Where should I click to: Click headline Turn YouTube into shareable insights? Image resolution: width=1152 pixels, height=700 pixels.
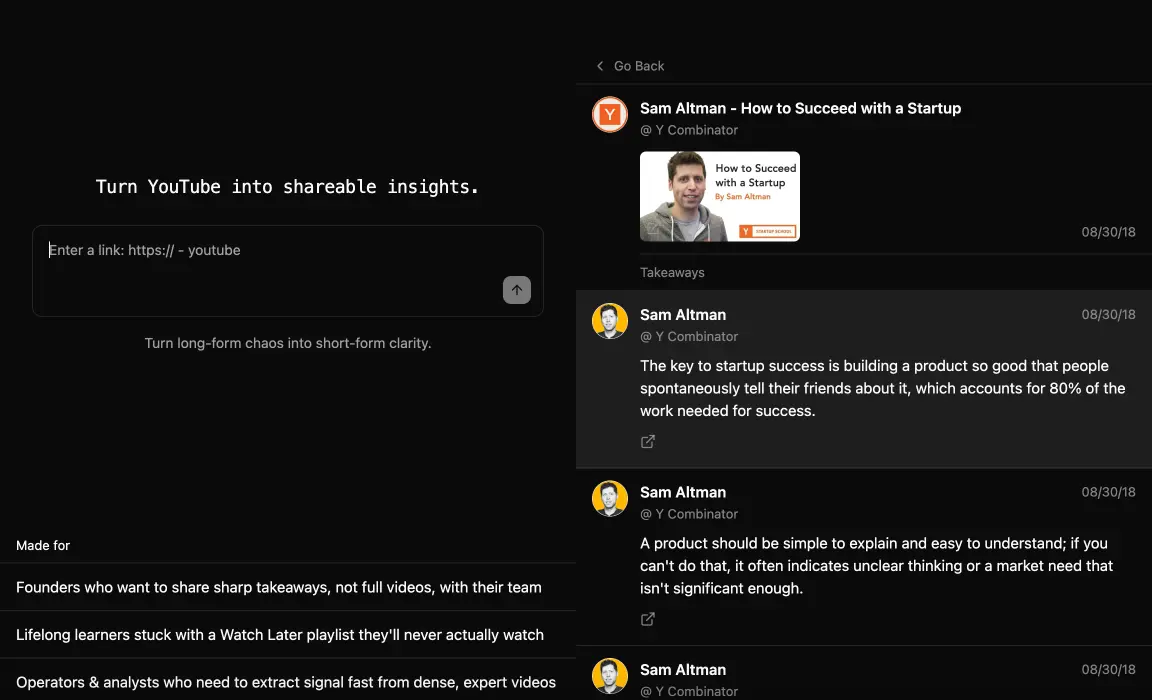[x=287, y=187]
